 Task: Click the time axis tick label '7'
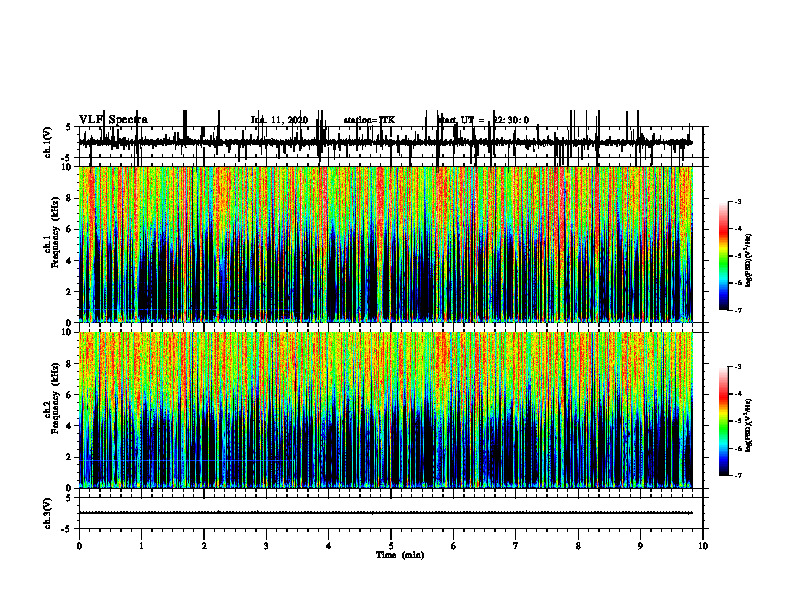pos(516,546)
